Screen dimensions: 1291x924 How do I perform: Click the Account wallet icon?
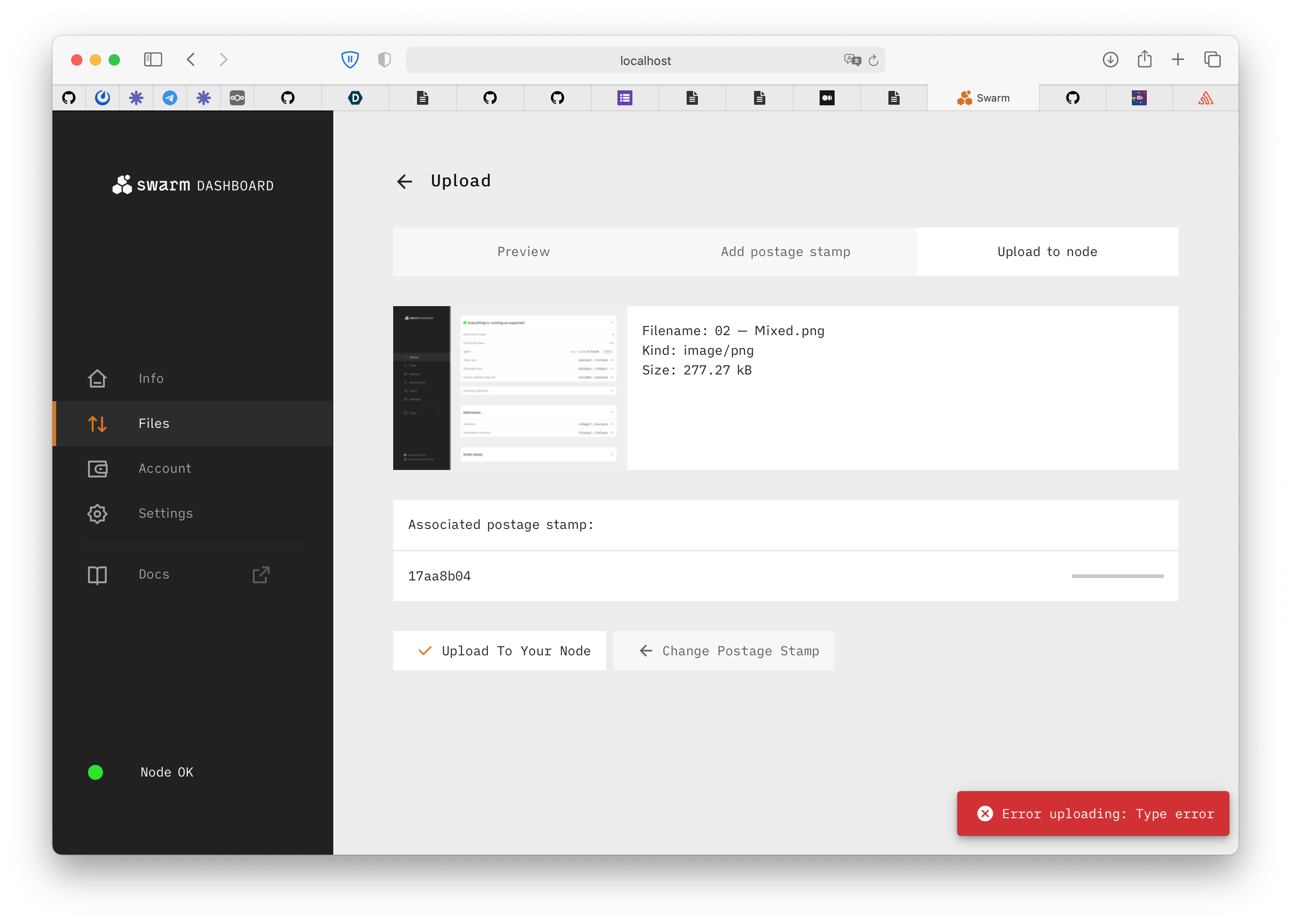(97, 468)
